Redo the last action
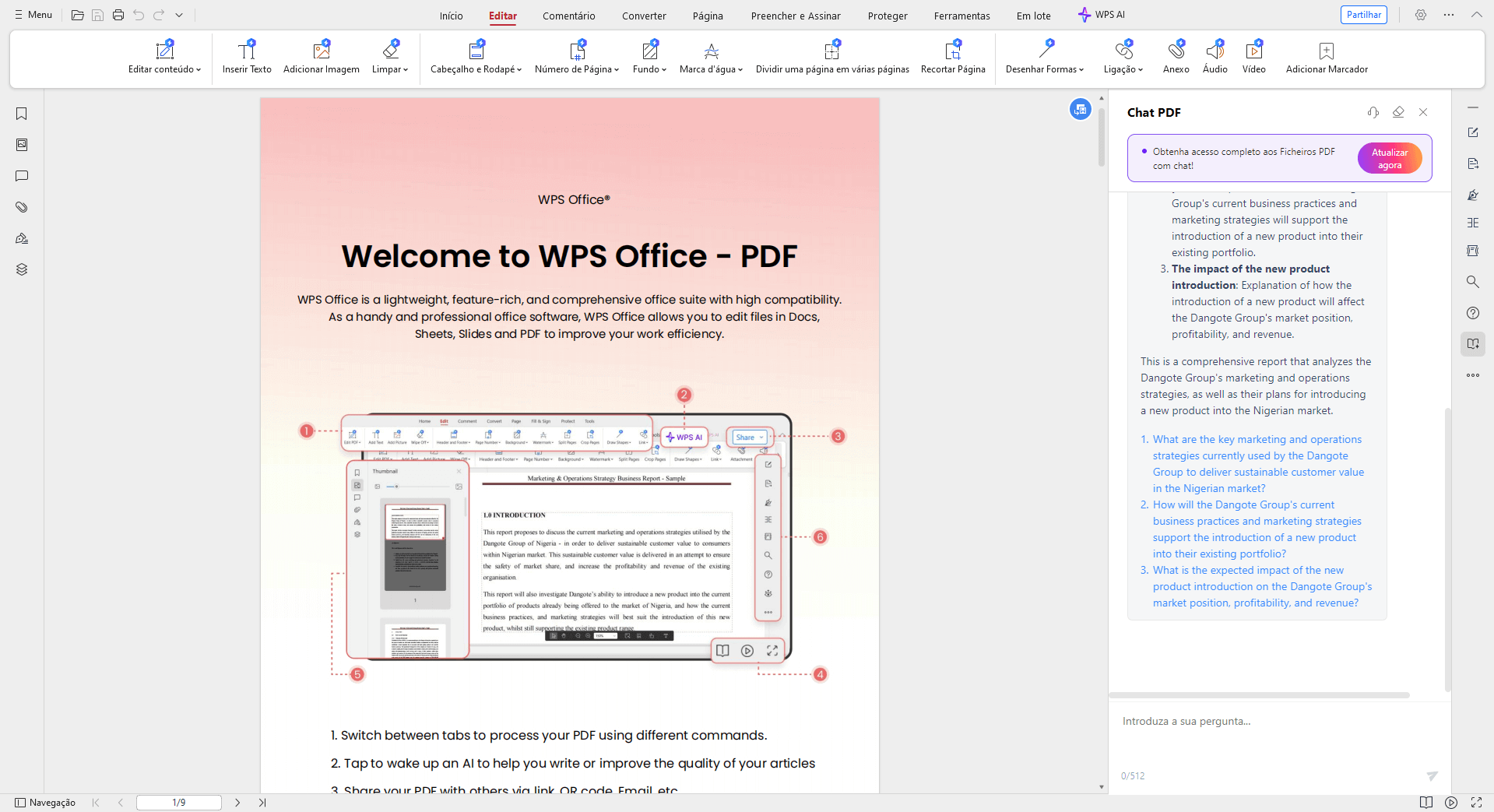Viewport: 1494px width, 812px height. (x=159, y=15)
